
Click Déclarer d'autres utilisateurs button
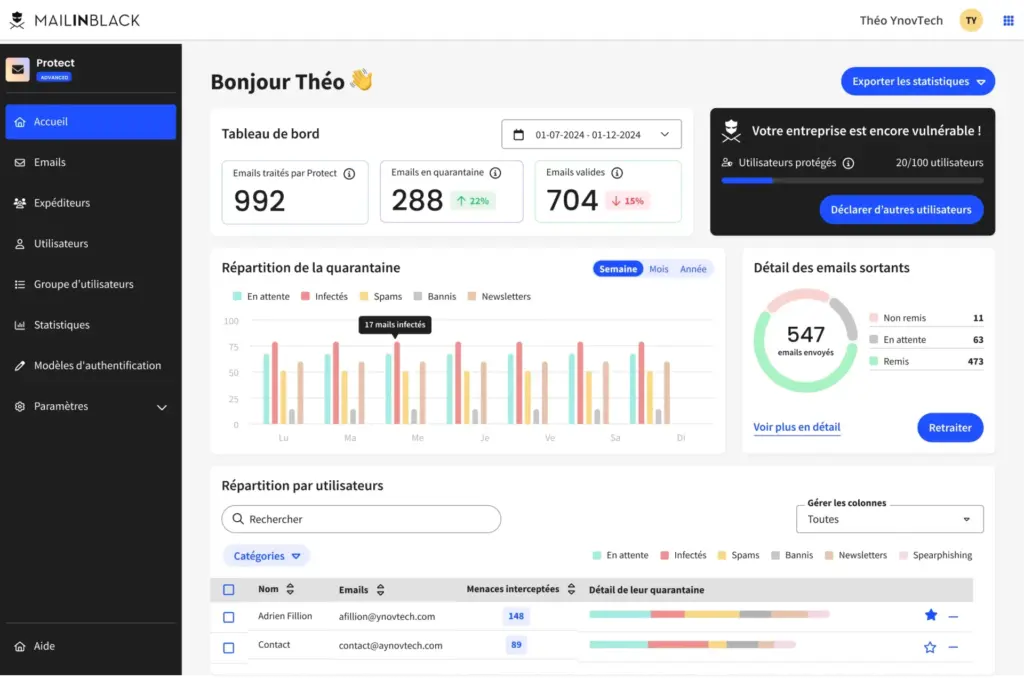(x=900, y=210)
